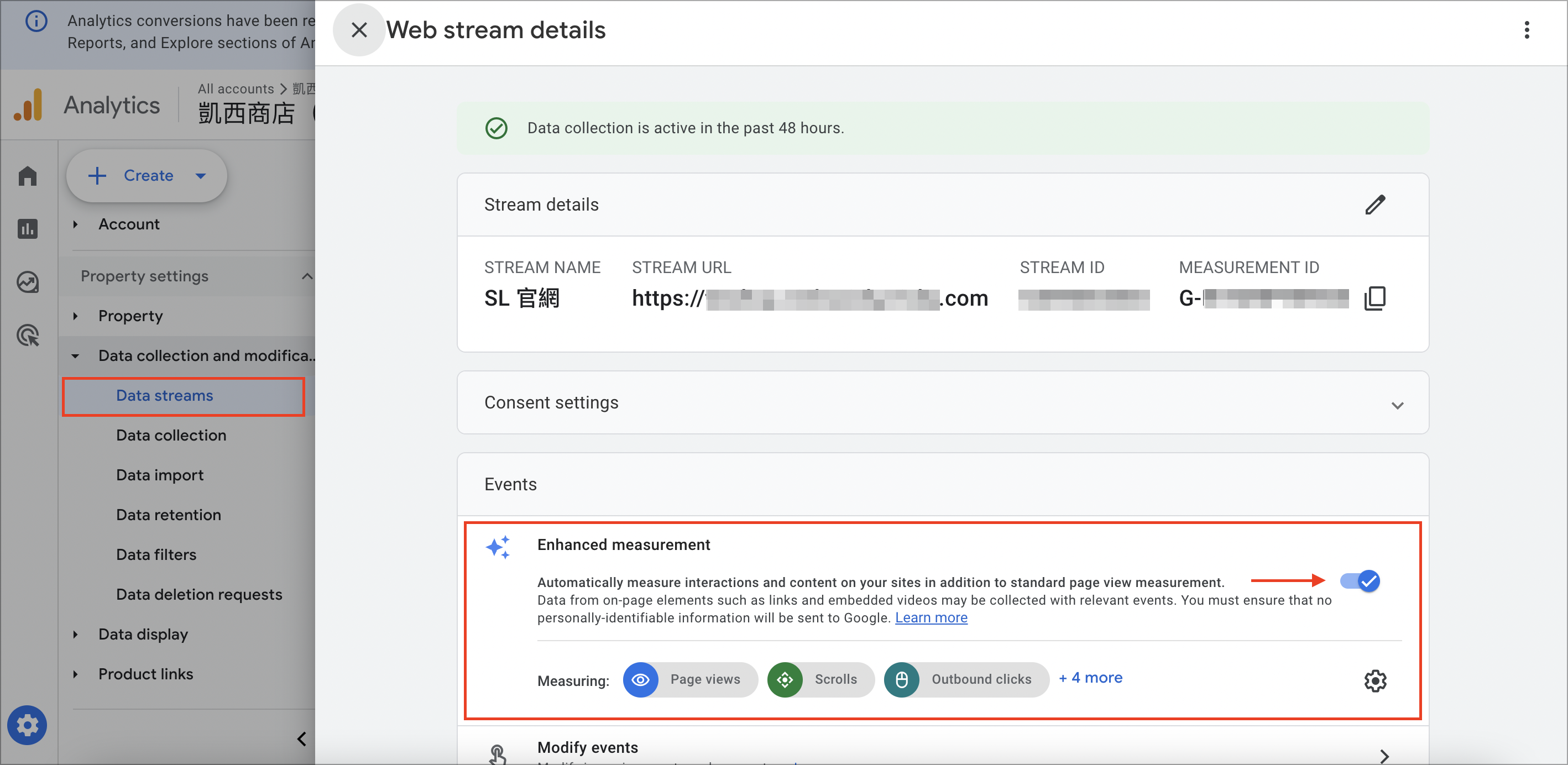Open the Create dropdown button
1568x765 pixels.
coord(147,176)
